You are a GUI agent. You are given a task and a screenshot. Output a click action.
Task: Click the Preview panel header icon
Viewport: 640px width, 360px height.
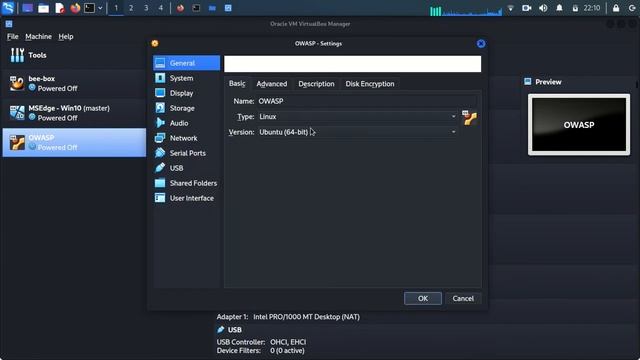(x=528, y=82)
